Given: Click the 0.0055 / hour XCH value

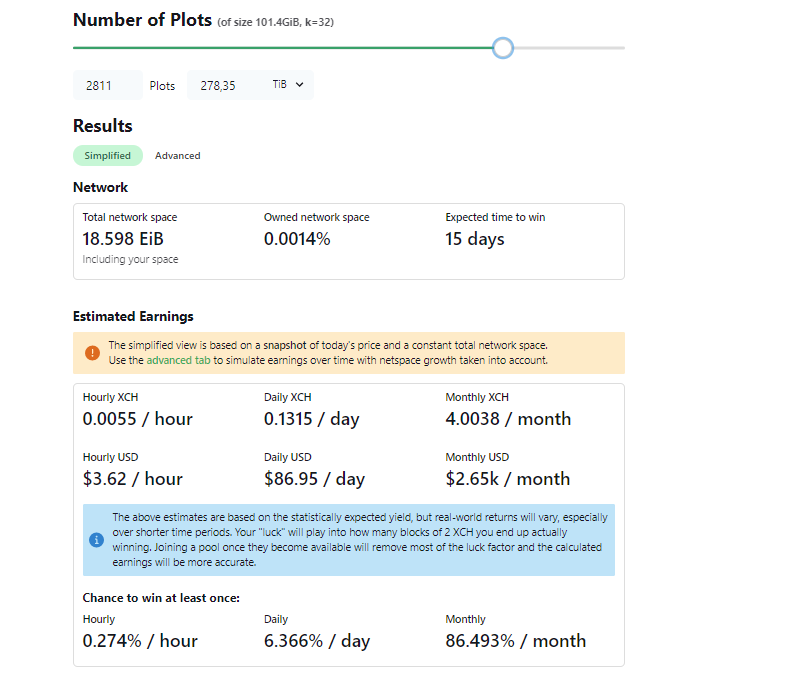Looking at the screenshot, I should (x=138, y=419).
